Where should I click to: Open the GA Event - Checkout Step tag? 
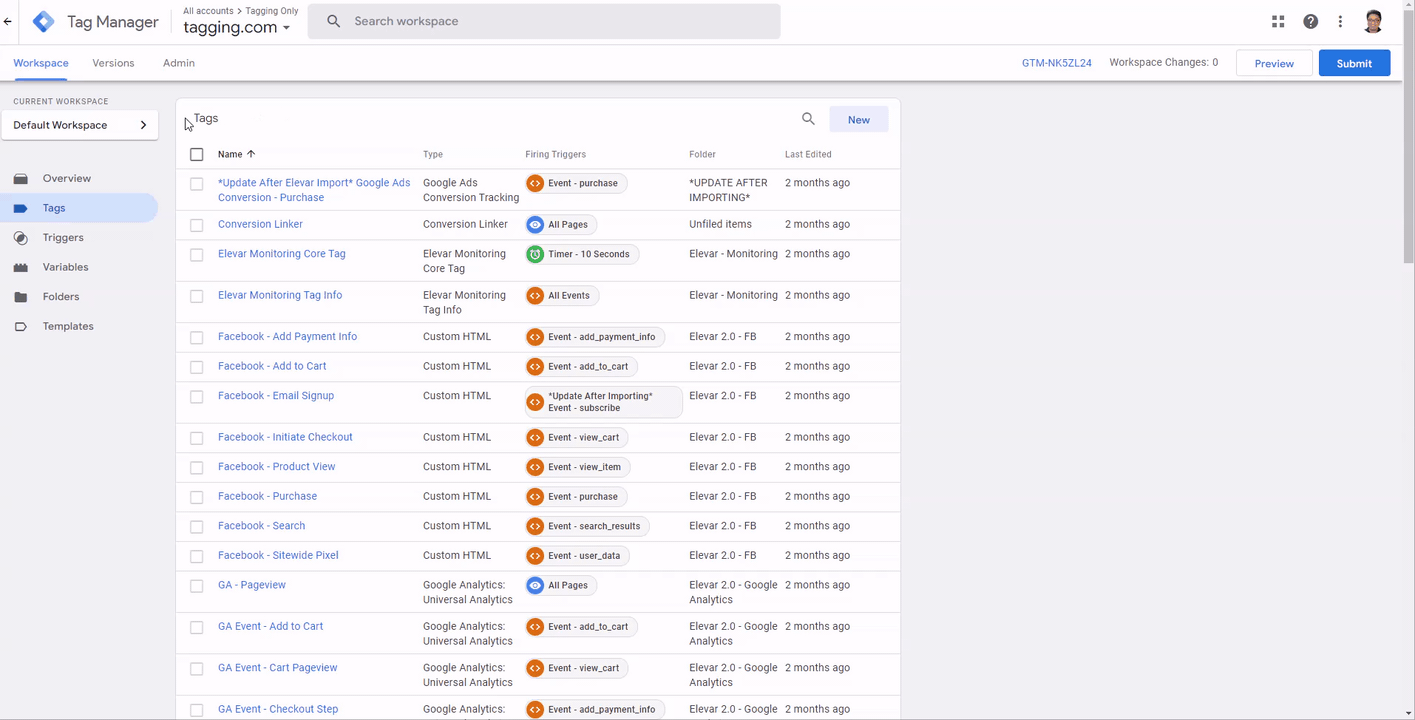click(x=278, y=709)
